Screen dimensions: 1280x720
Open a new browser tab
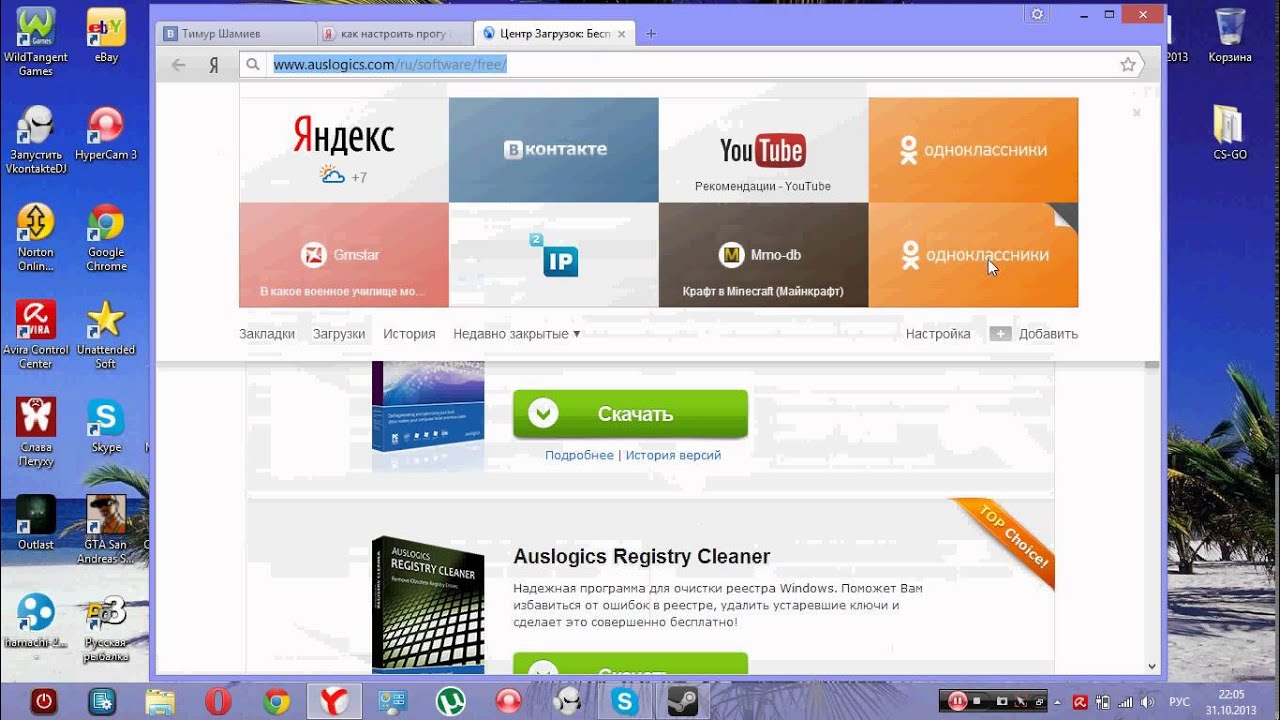[x=651, y=34]
